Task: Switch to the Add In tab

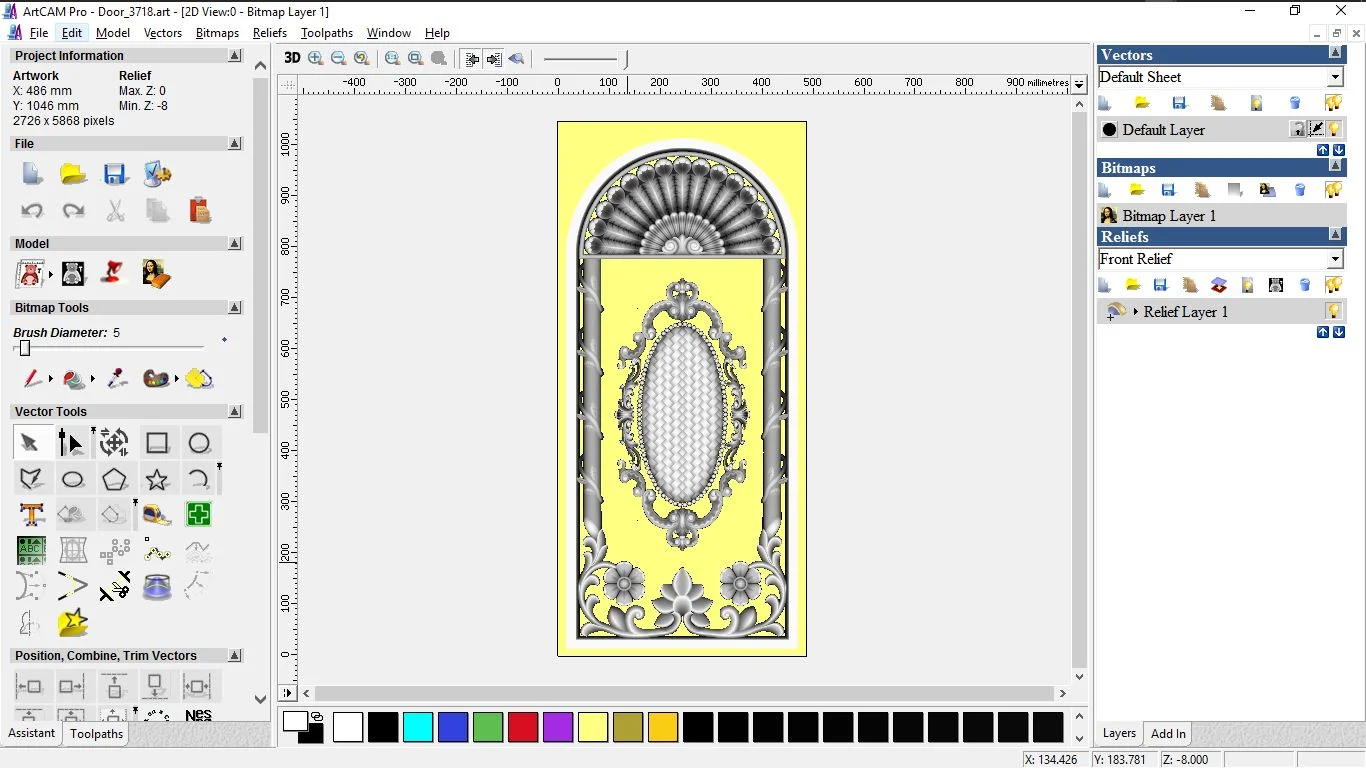Action: pos(1168,733)
